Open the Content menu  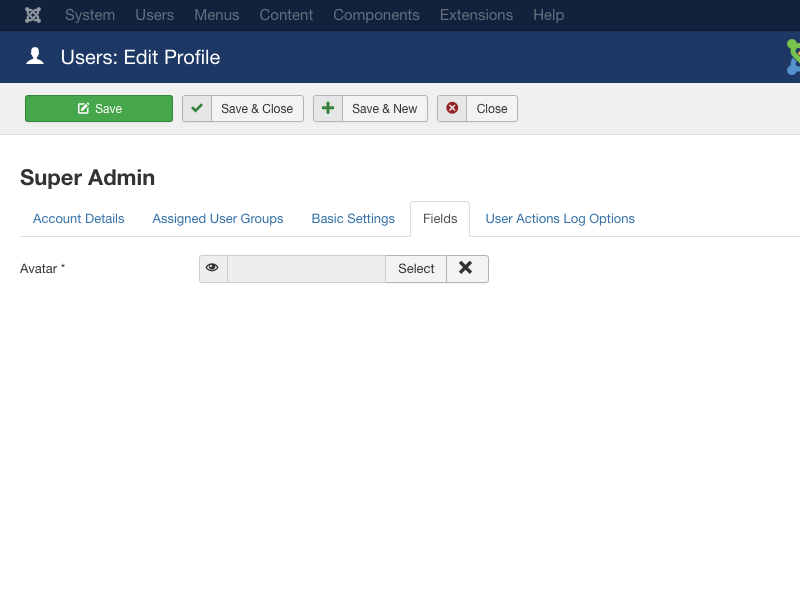coord(286,15)
